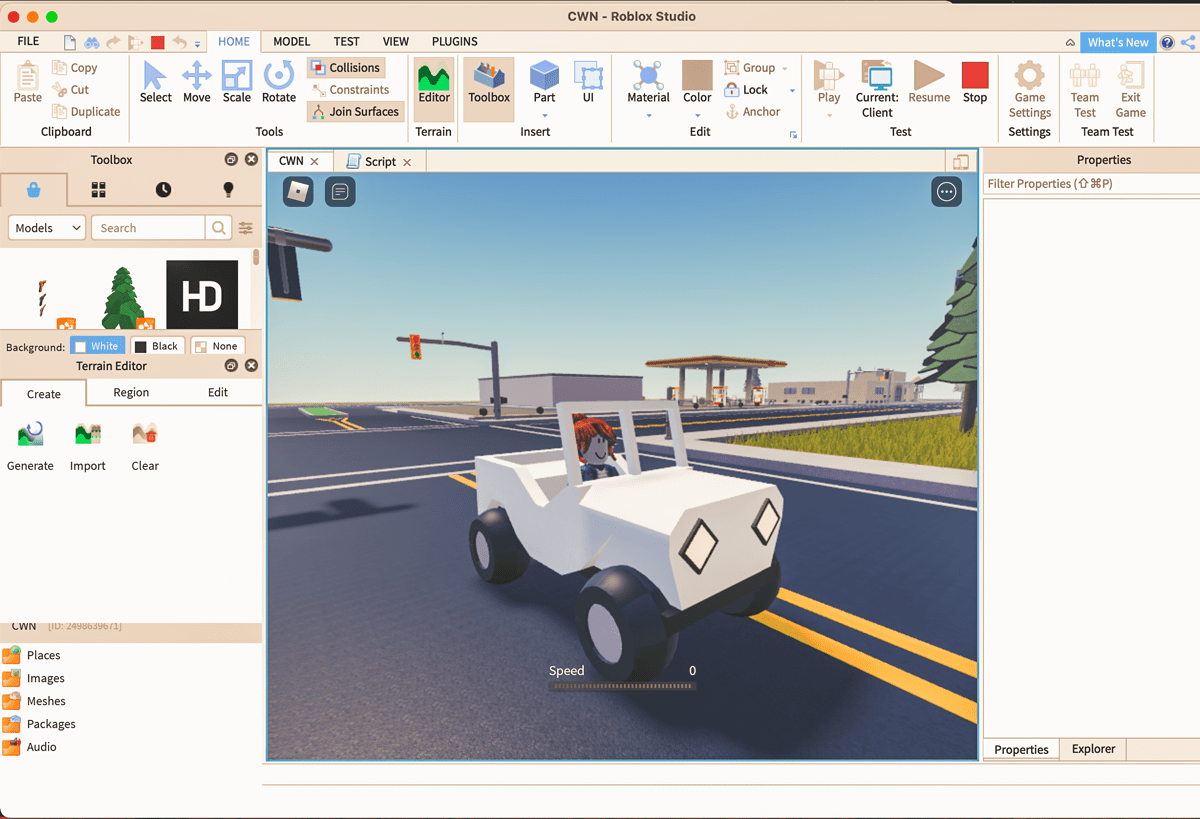This screenshot has width=1200, height=819.
Task: Click the help question-mark icon
Action: 1167,42
